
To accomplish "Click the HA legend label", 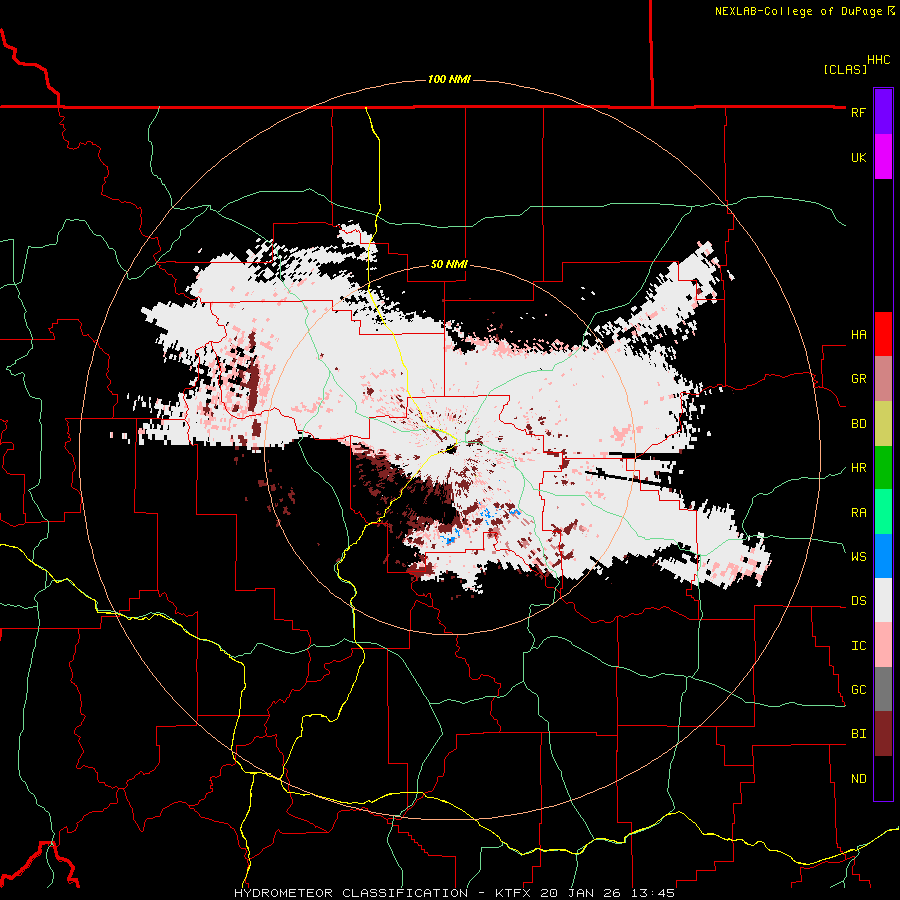I will [x=858, y=335].
